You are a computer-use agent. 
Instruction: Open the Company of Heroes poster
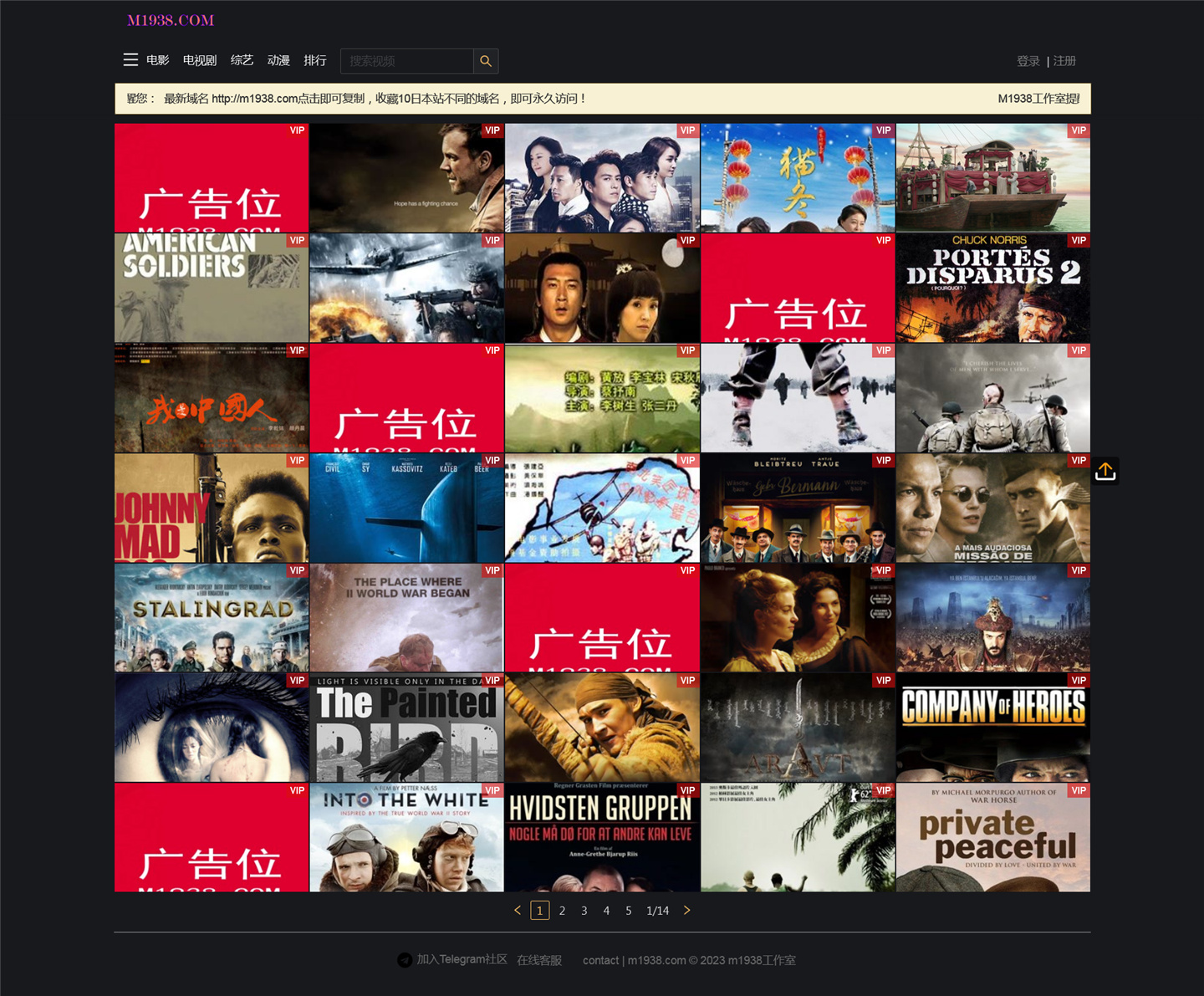(993, 728)
